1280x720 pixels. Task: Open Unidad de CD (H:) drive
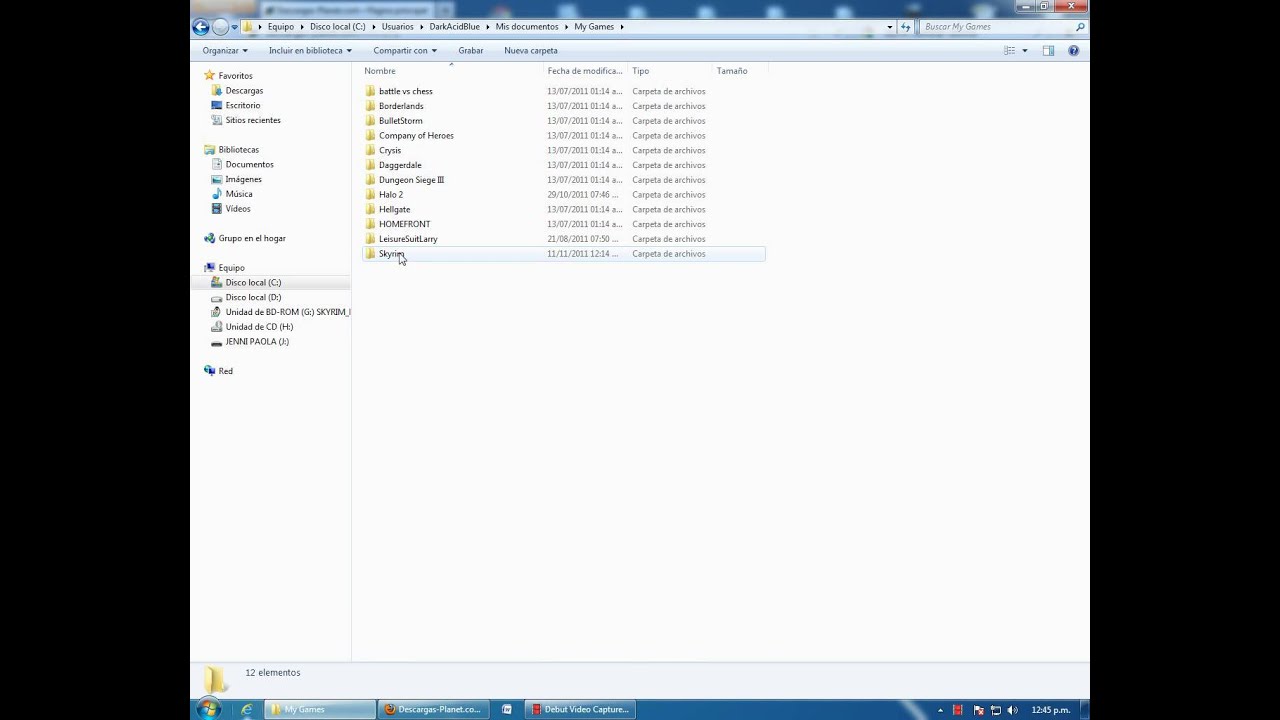(x=259, y=327)
